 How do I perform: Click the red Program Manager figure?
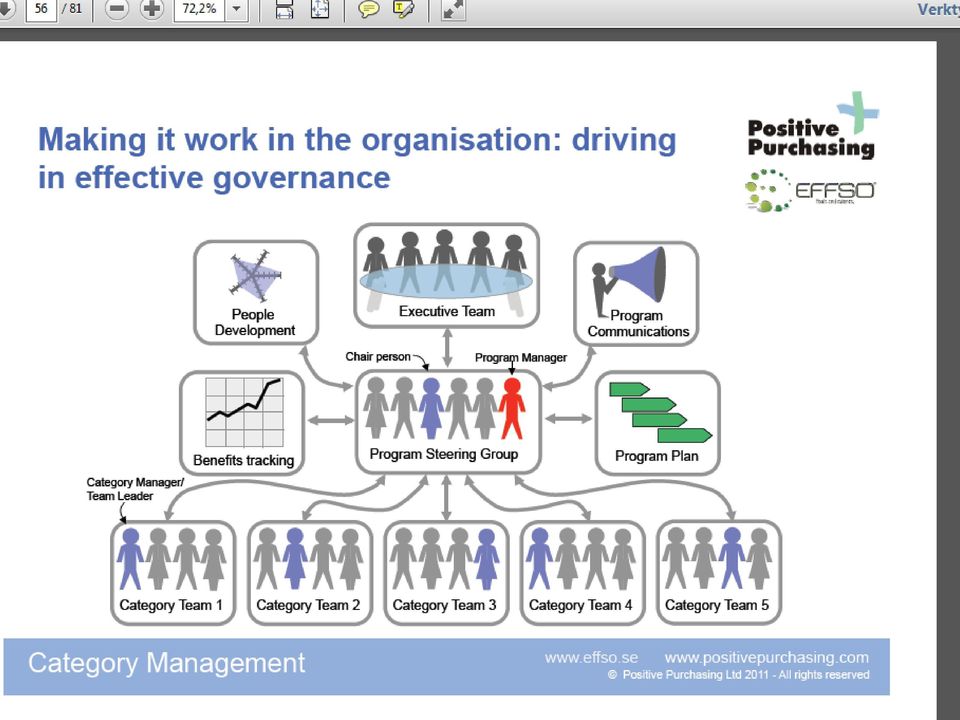pyautogui.click(x=512, y=408)
